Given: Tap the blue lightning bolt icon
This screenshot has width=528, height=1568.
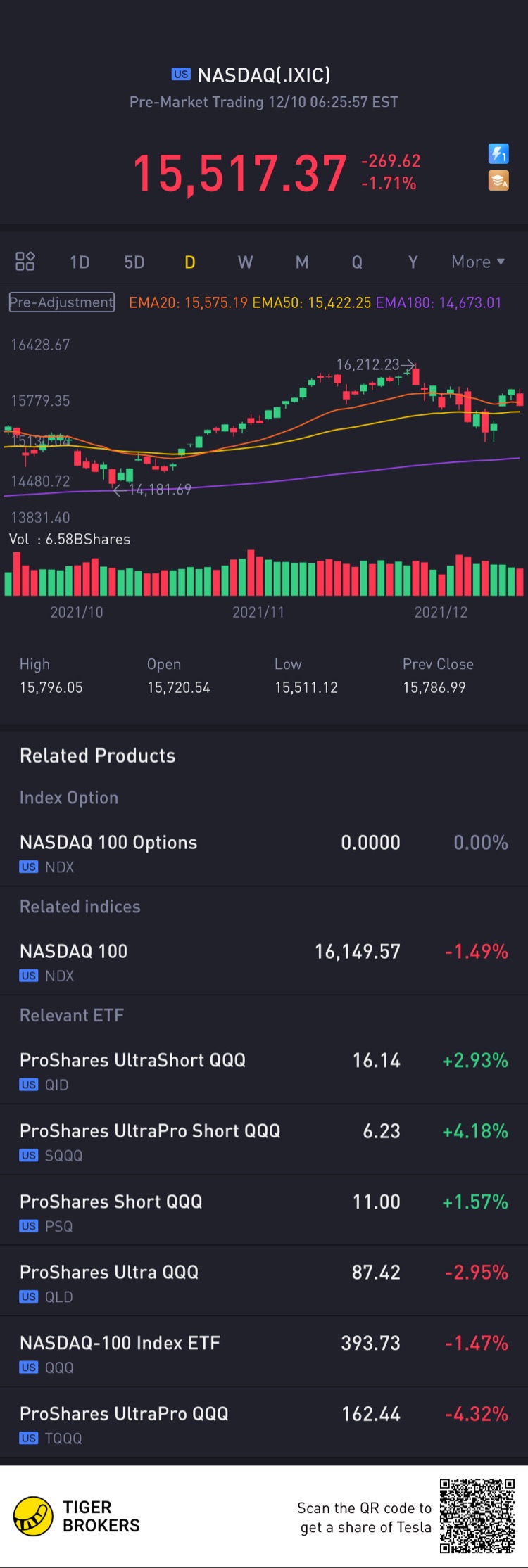Looking at the screenshot, I should [x=498, y=153].
